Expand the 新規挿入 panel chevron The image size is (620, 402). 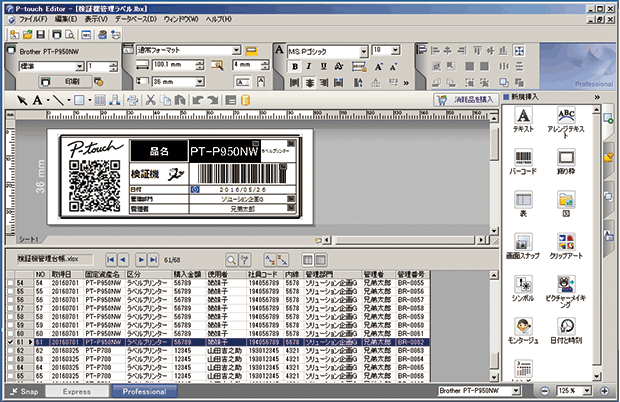point(597,97)
